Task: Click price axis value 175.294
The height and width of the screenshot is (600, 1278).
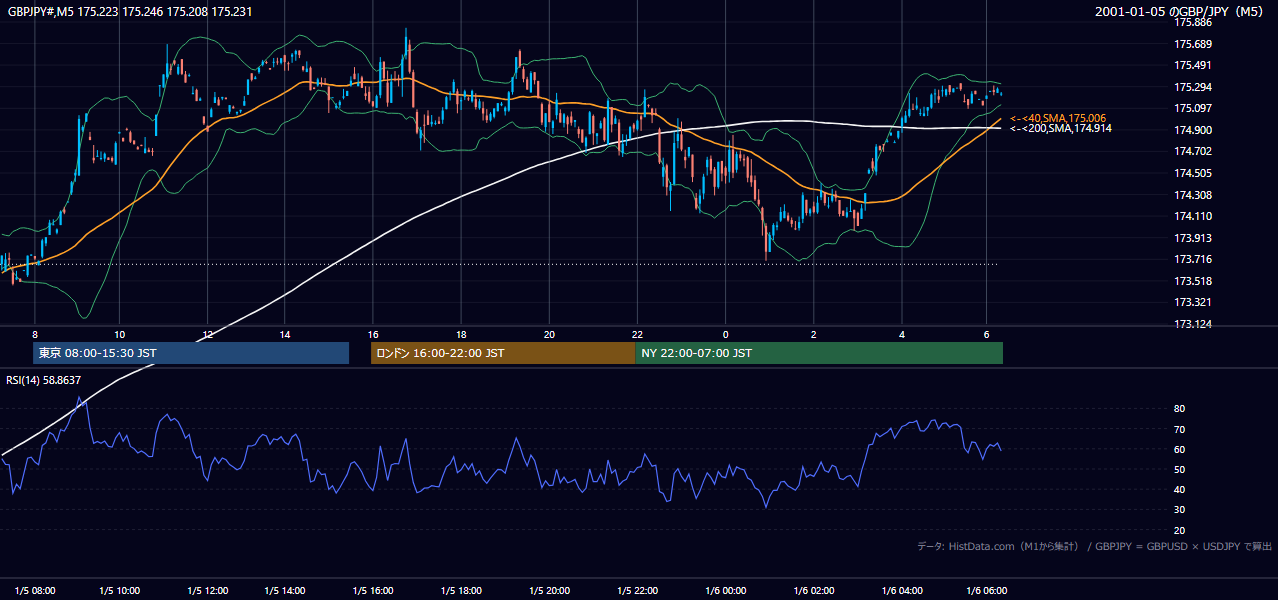Action: (1193, 87)
